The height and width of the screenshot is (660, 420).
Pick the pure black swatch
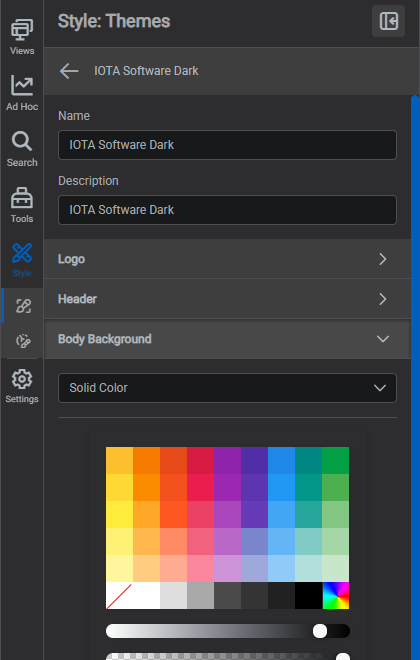308,596
